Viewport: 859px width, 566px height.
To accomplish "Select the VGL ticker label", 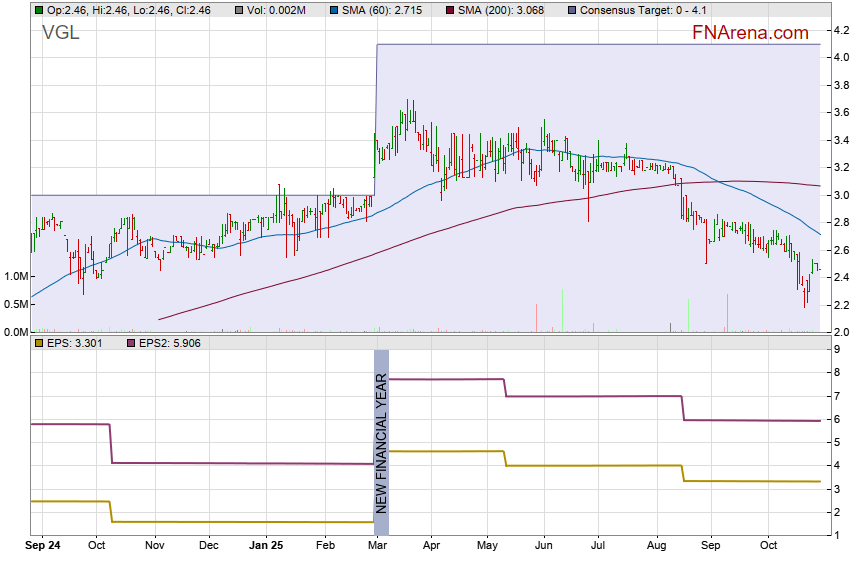I will pos(61,33).
